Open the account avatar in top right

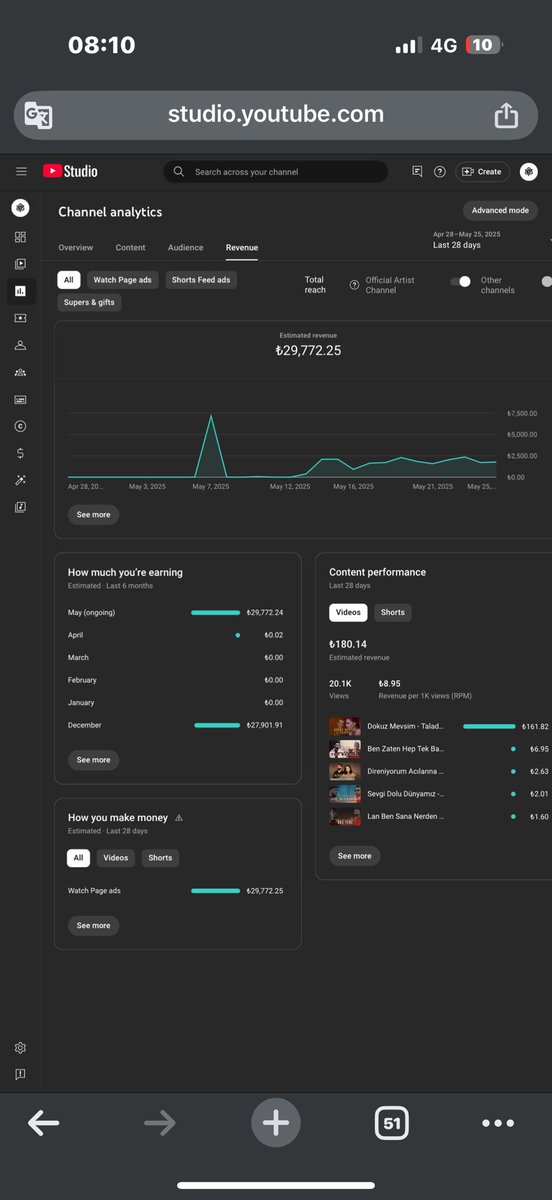coord(529,172)
